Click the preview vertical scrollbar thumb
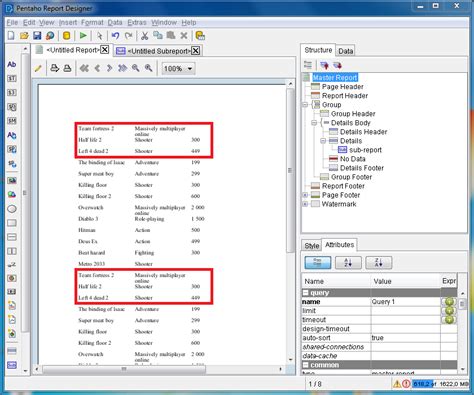 click(290, 170)
